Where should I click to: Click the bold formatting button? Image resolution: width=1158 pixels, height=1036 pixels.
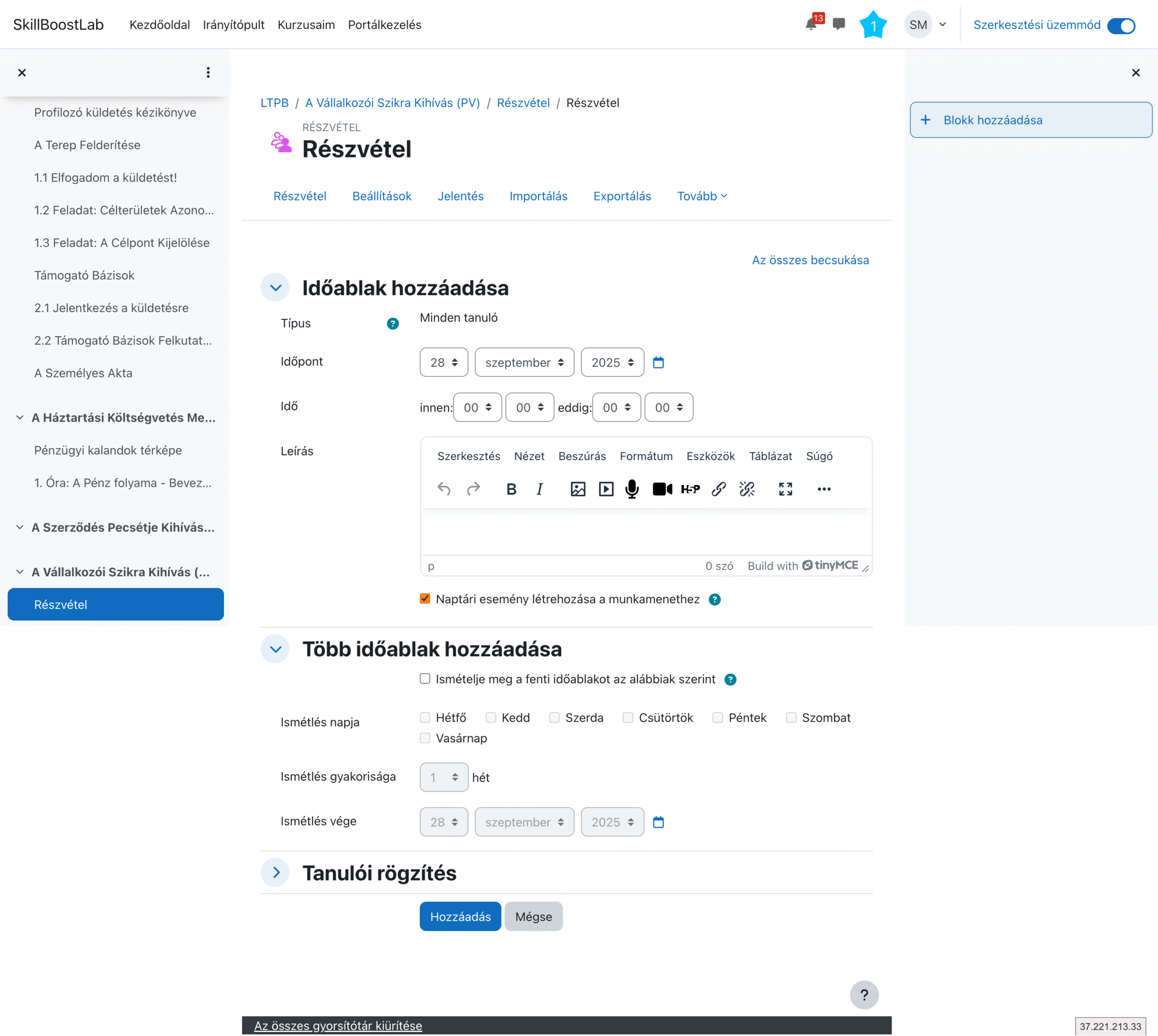511,489
